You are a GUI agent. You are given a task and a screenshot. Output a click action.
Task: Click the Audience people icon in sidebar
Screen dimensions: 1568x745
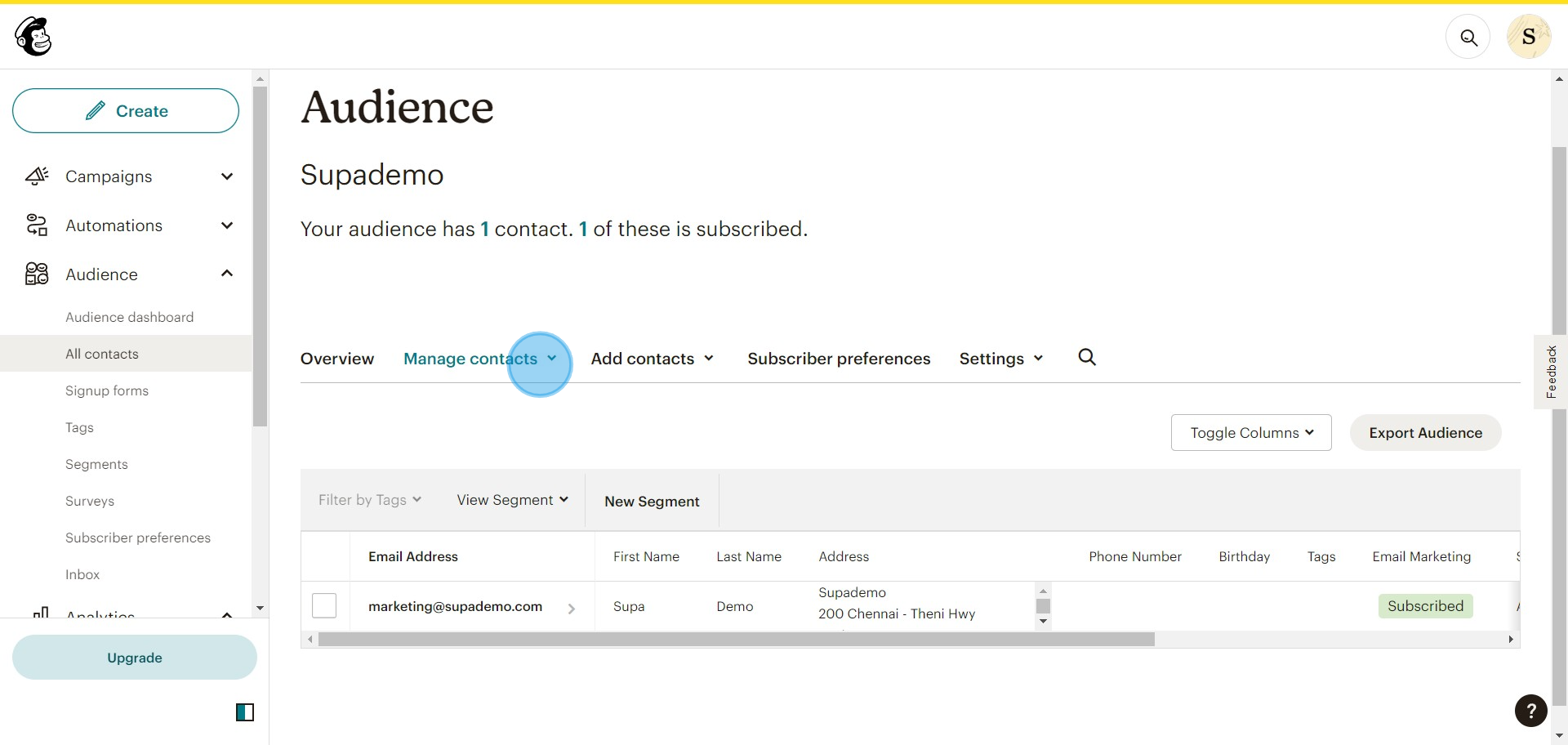pos(37,274)
